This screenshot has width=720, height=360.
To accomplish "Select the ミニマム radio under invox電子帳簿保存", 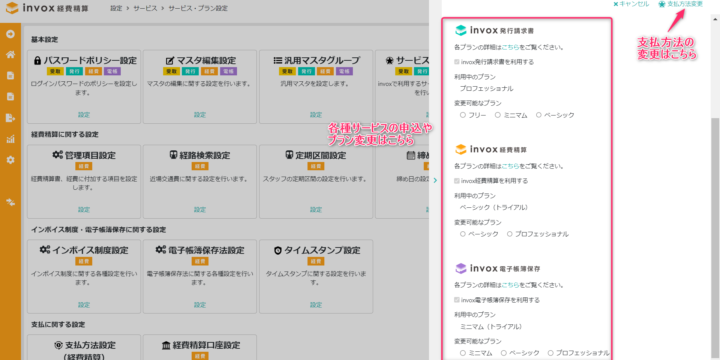I will click(x=462, y=353).
